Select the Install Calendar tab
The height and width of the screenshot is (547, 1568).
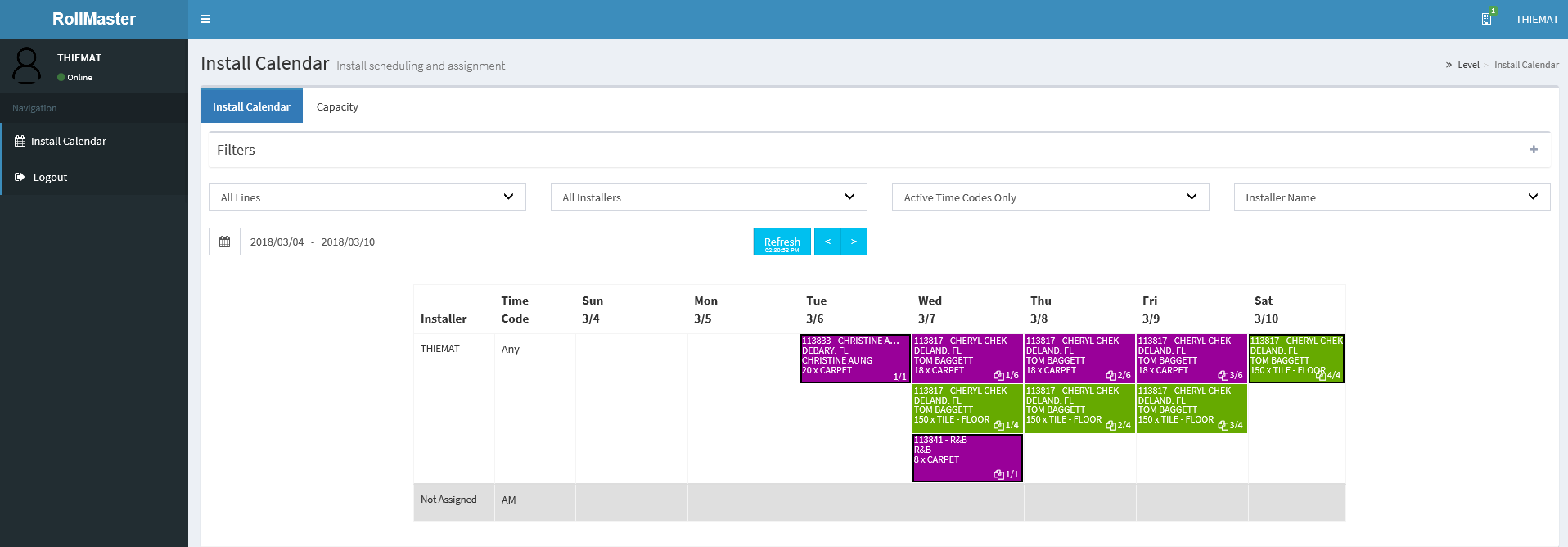pyautogui.click(x=251, y=106)
